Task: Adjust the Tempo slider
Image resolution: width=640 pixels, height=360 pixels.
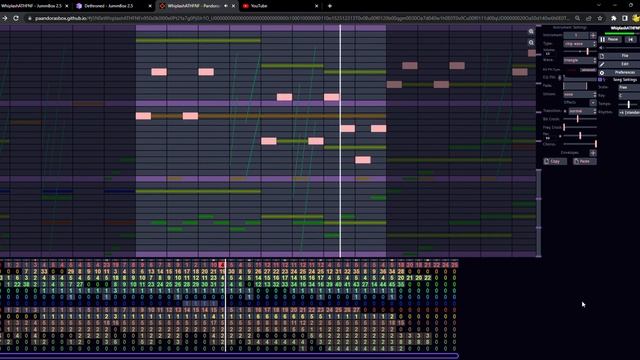Action: point(629,104)
